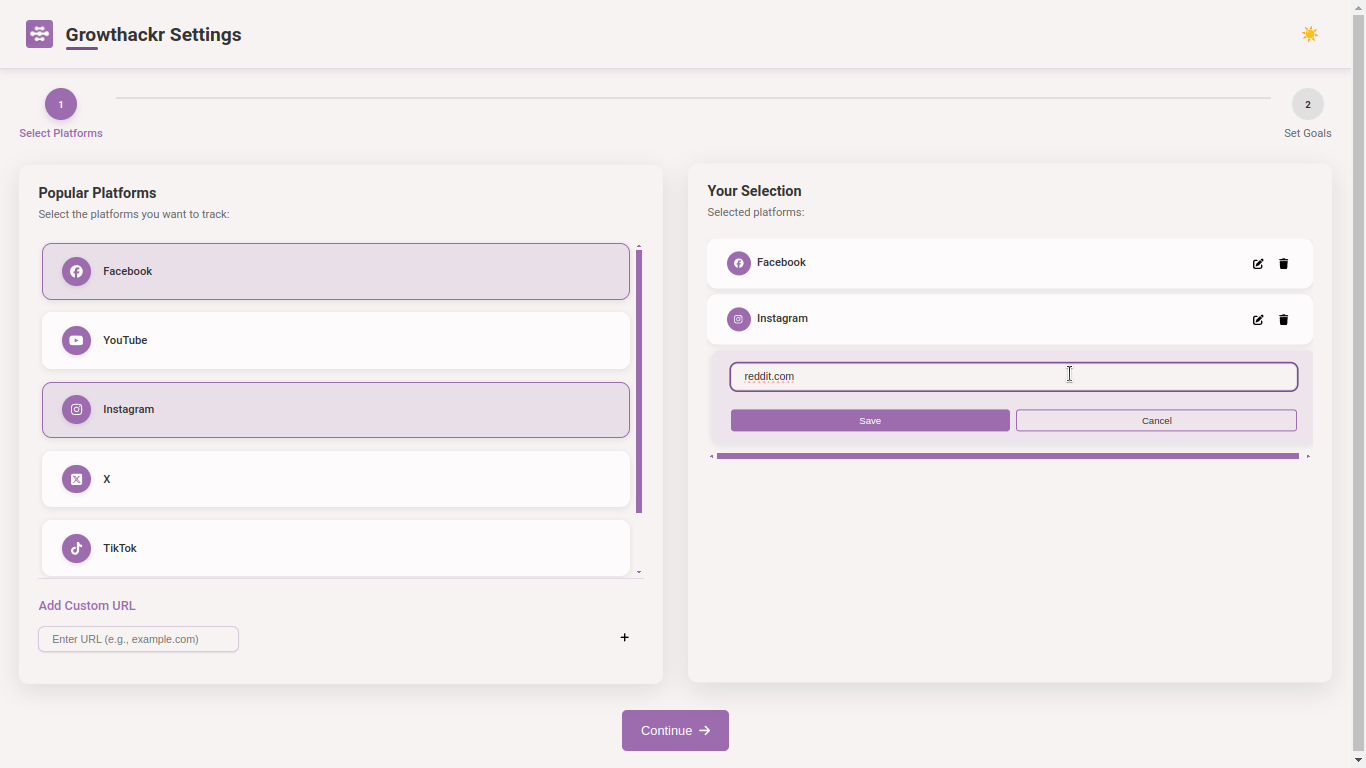Select the Select Platforms step indicator
1366x768 pixels.
[x=60, y=104]
